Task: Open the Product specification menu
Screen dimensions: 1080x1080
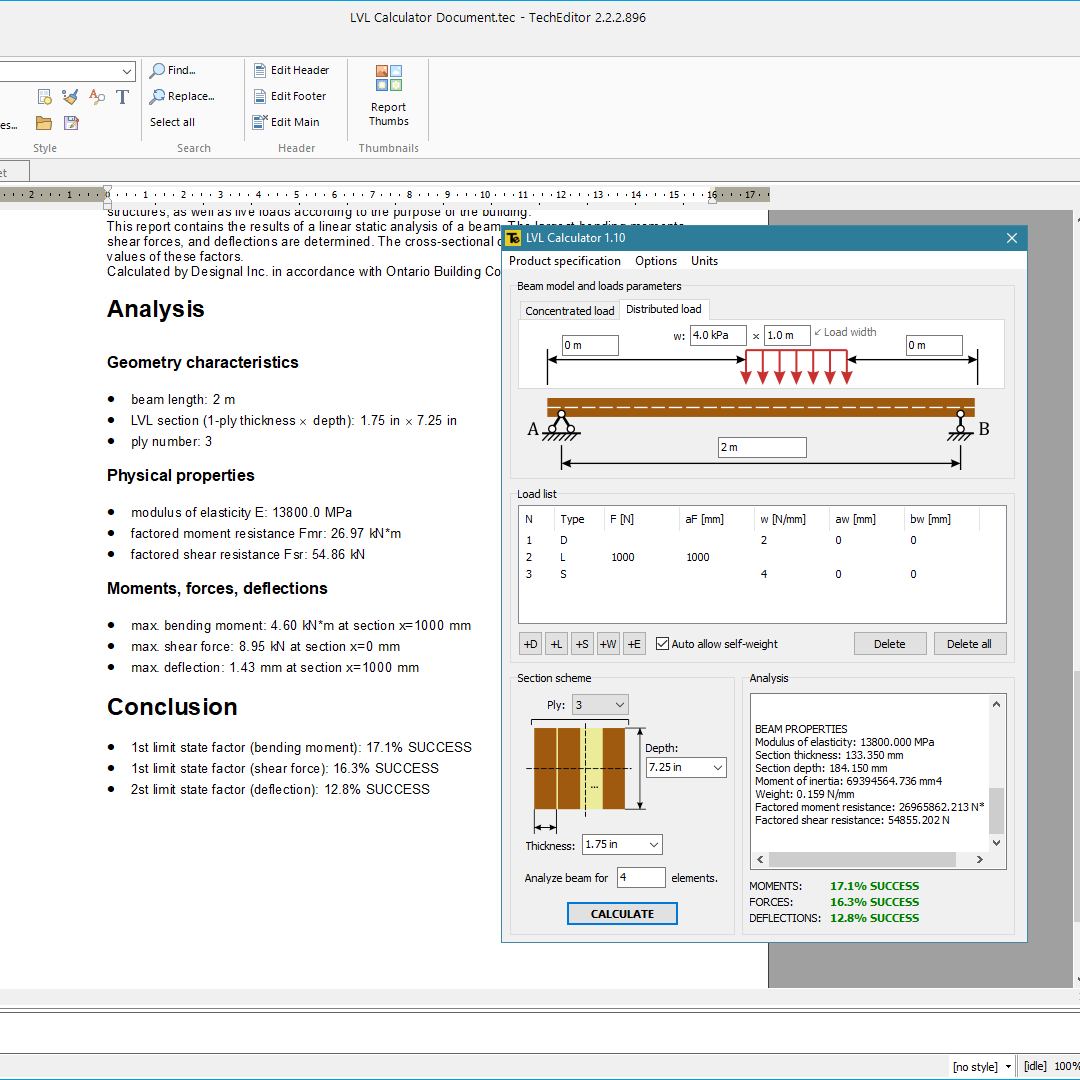Action: (x=565, y=261)
